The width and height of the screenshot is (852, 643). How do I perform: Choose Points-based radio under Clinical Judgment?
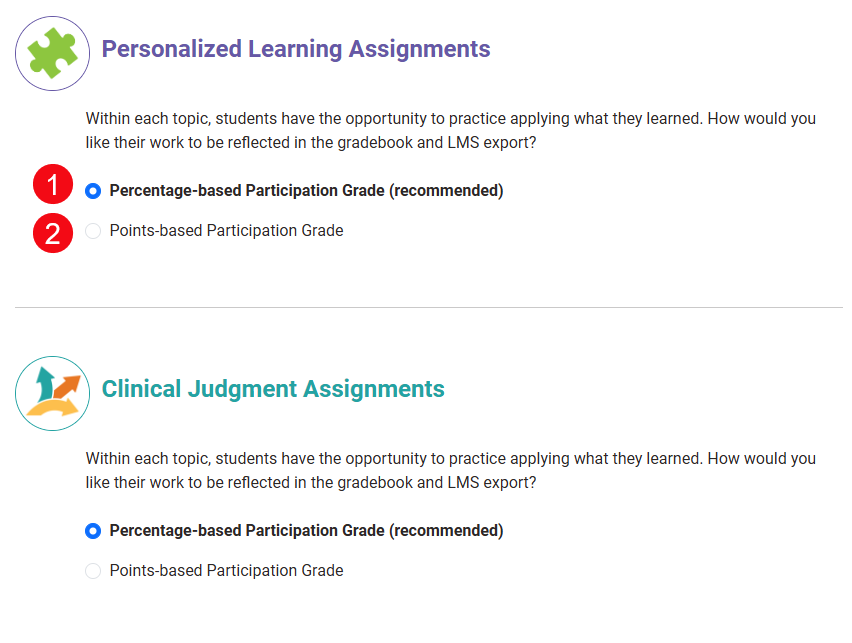tap(93, 571)
